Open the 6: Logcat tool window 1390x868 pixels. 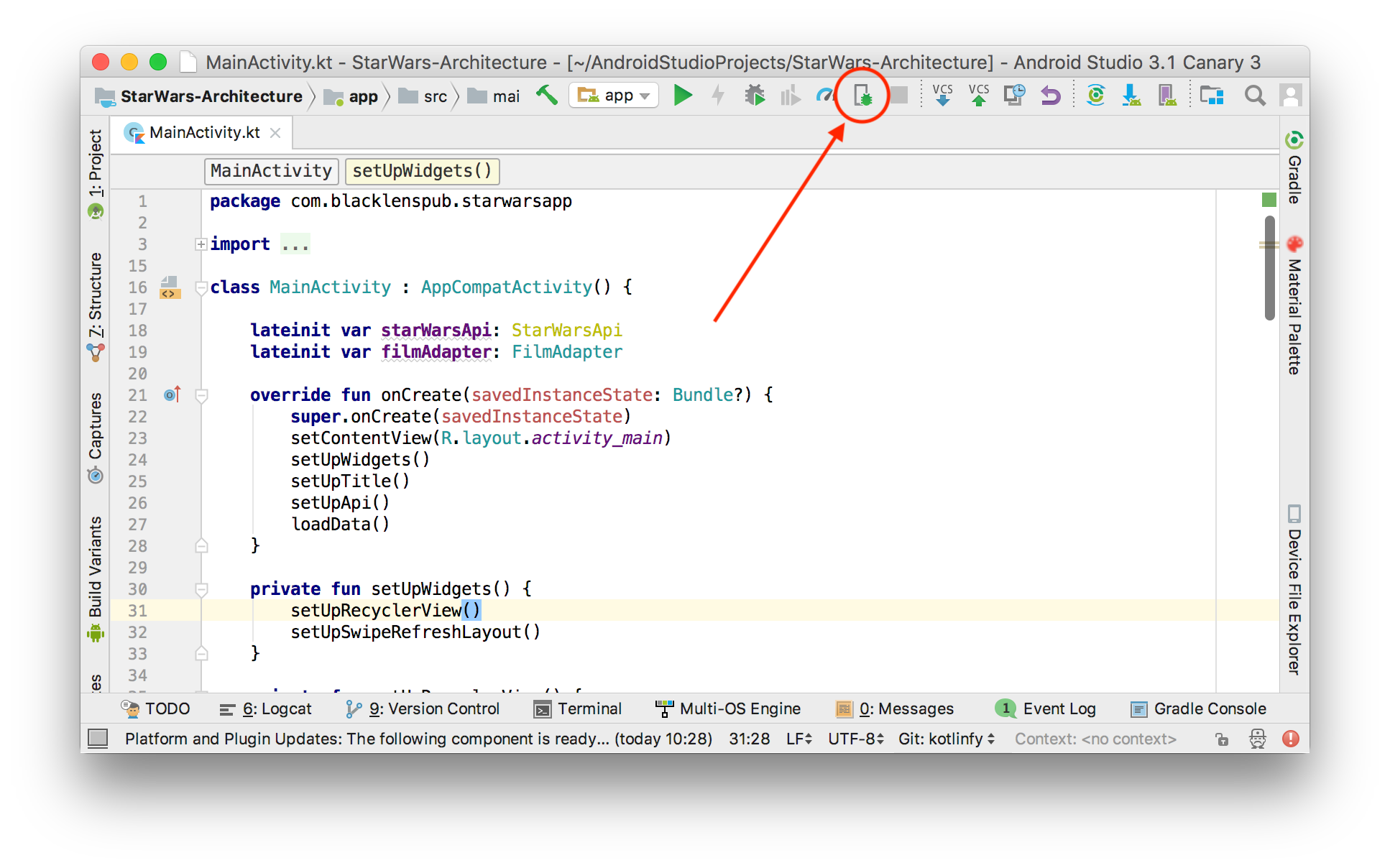tap(266, 709)
